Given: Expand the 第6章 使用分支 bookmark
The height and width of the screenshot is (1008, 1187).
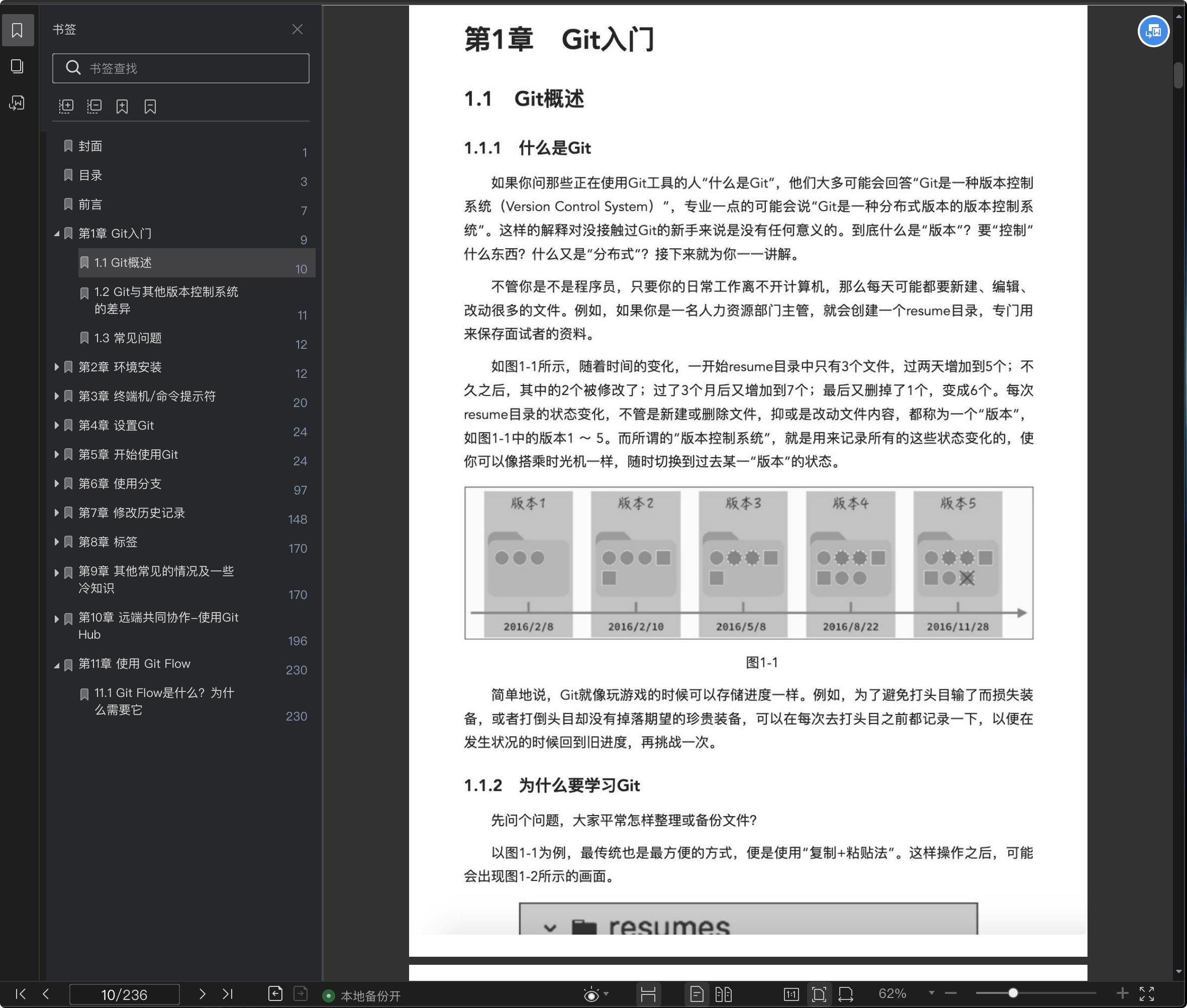Looking at the screenshot, I should pyautogui.click(x=57, y=483).
